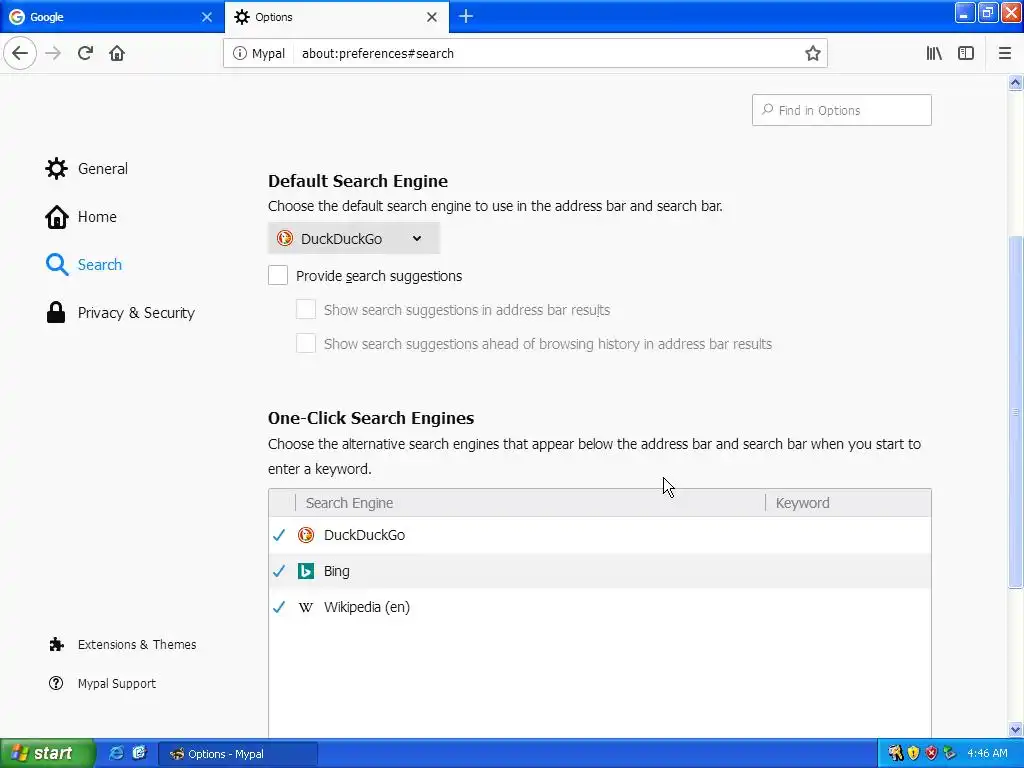Click the Mypal Support question mark icon

coord(56,683)
